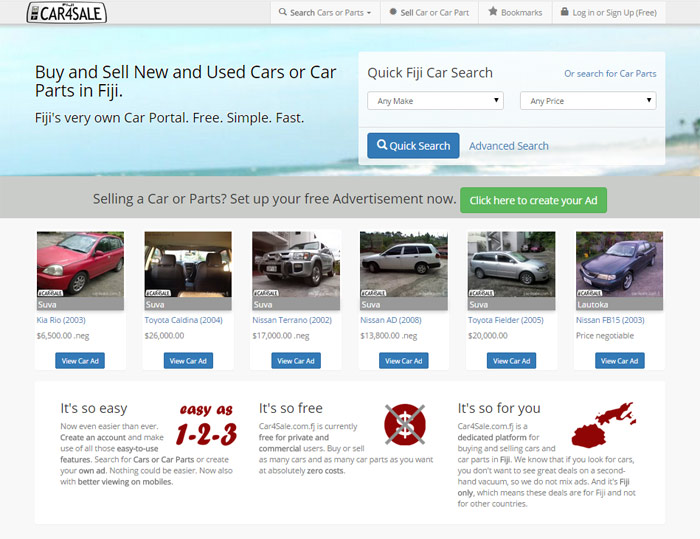Viewport: 700px width, 539px height.
Task: Open the Toyota Fielder (2005) title link
Action: (x=506, y=320)
